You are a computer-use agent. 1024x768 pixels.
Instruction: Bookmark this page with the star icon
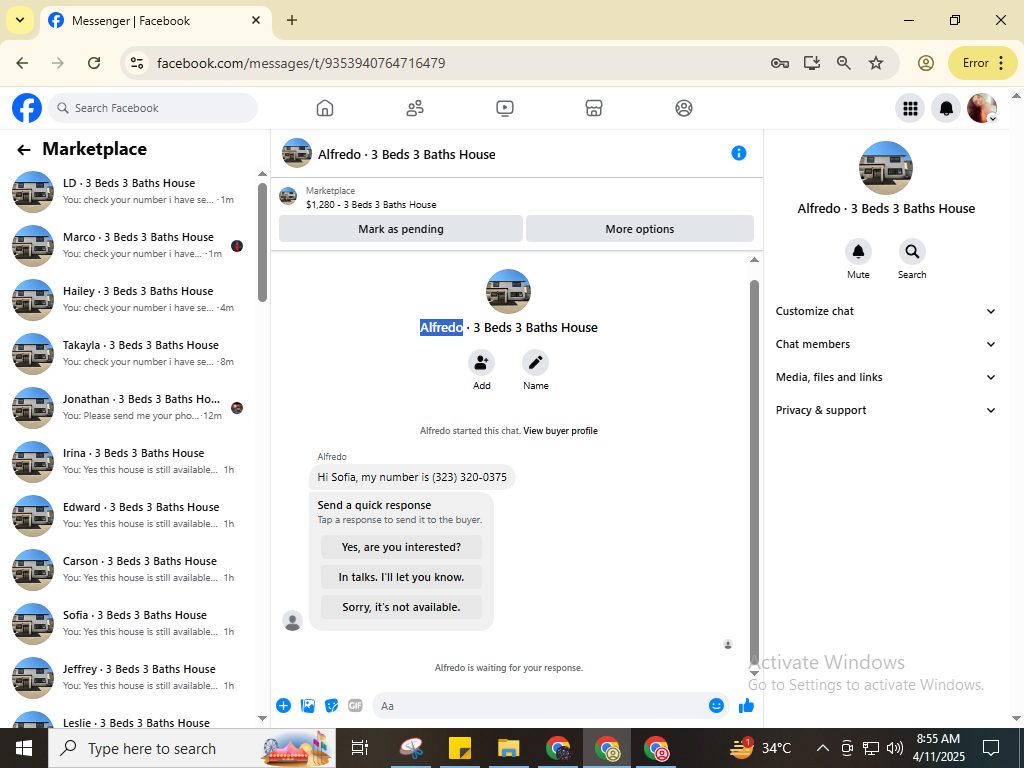tap(876, 63)
